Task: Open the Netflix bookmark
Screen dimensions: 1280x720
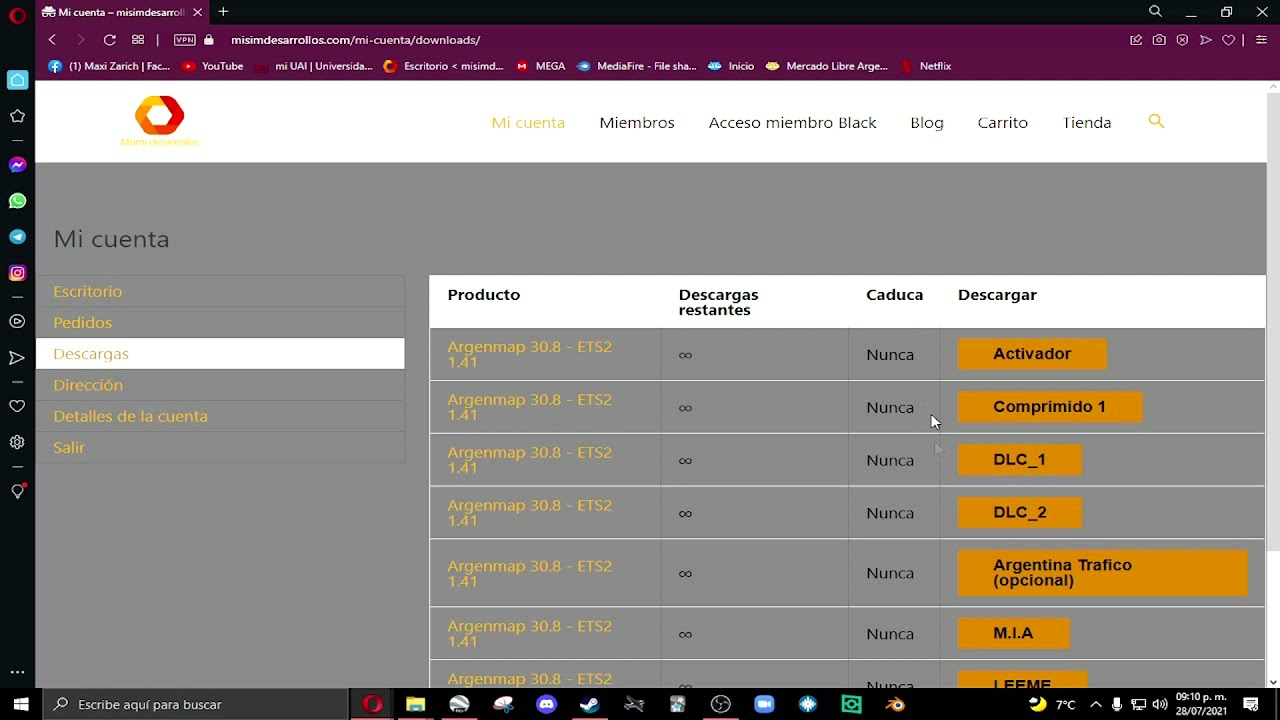Action: [926, 66]
